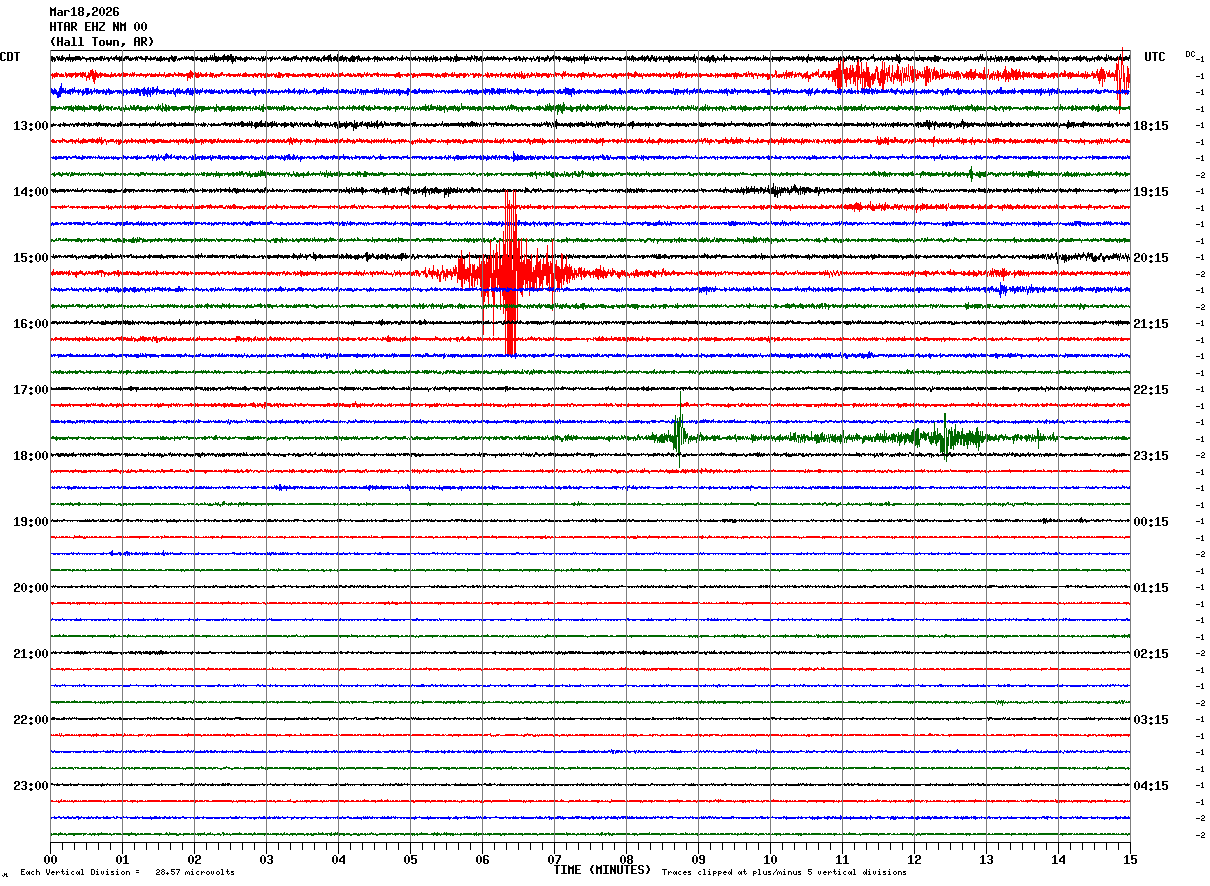
Task: Select the 18:00 CDT time label
Action: (30, 455)
